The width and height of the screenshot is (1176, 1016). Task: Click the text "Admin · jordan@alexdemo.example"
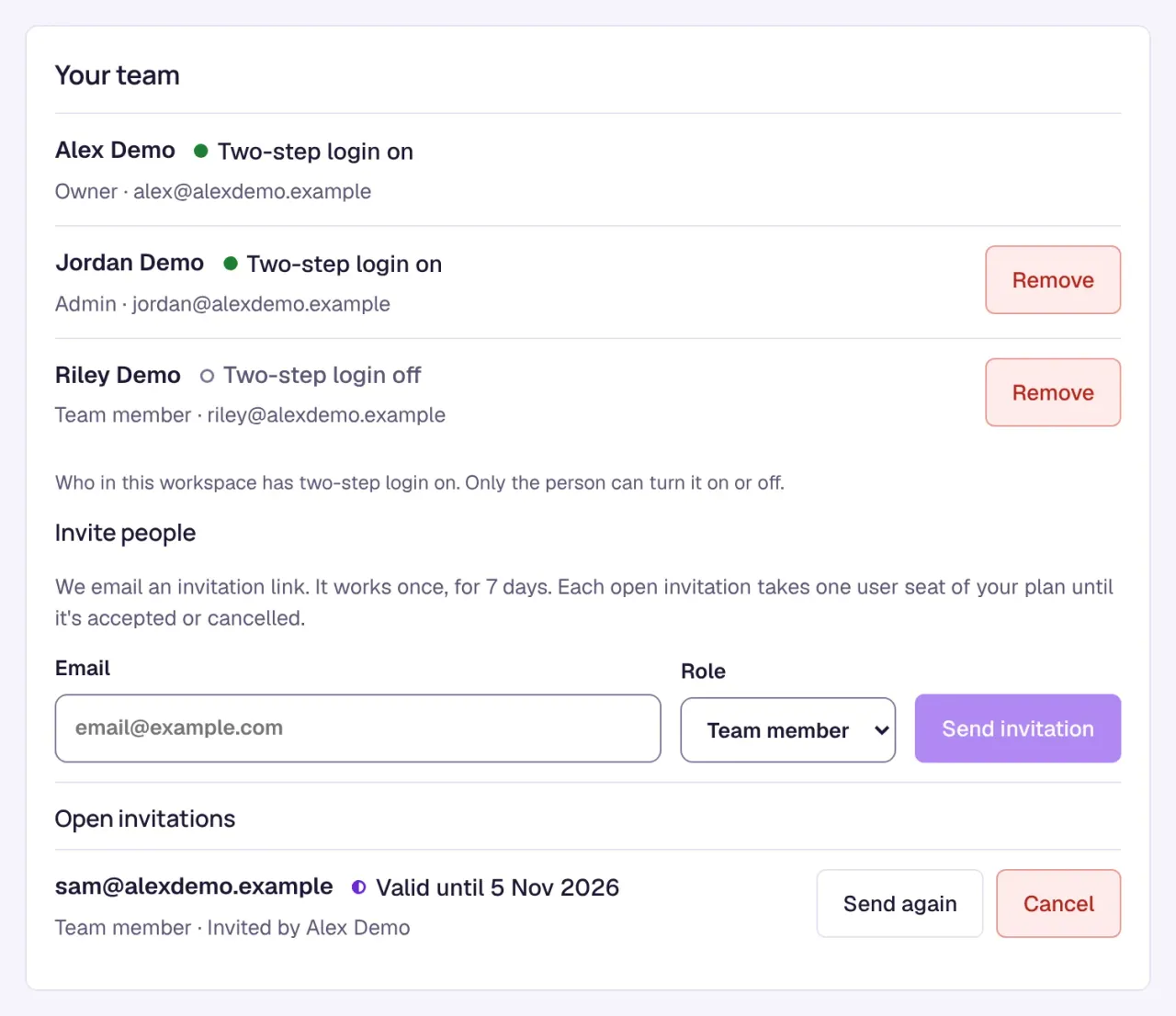(x=222, y=304)
